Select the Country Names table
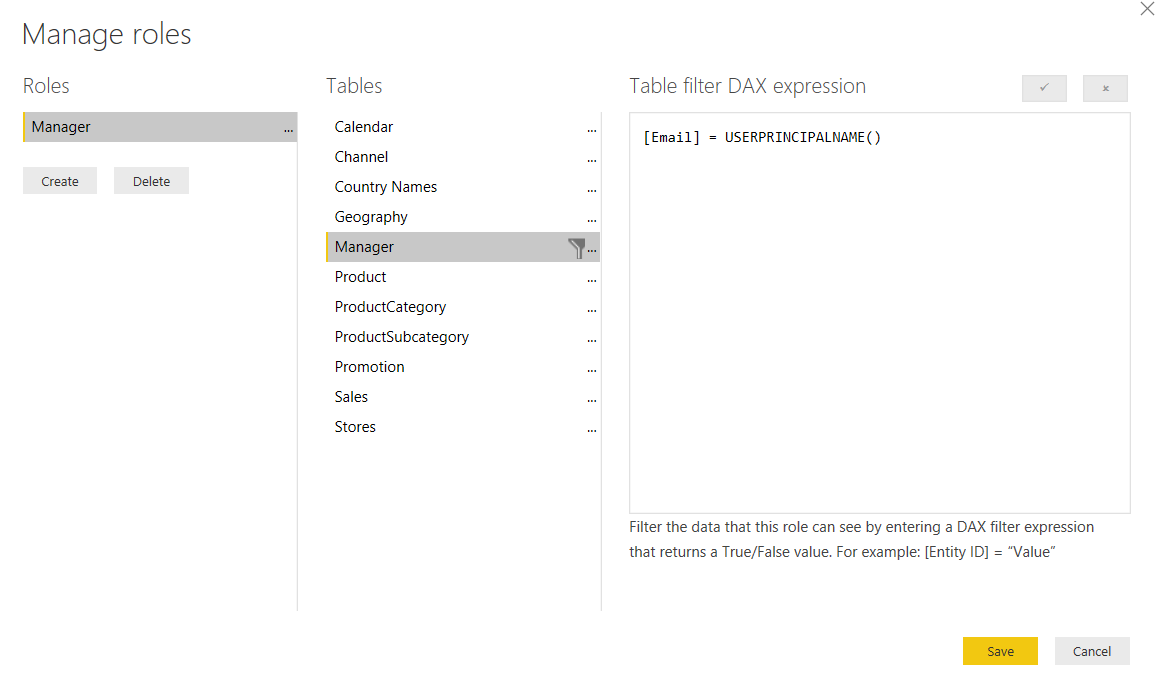Viewport: 1161px width, 680px height. click(x=385, y=187)
